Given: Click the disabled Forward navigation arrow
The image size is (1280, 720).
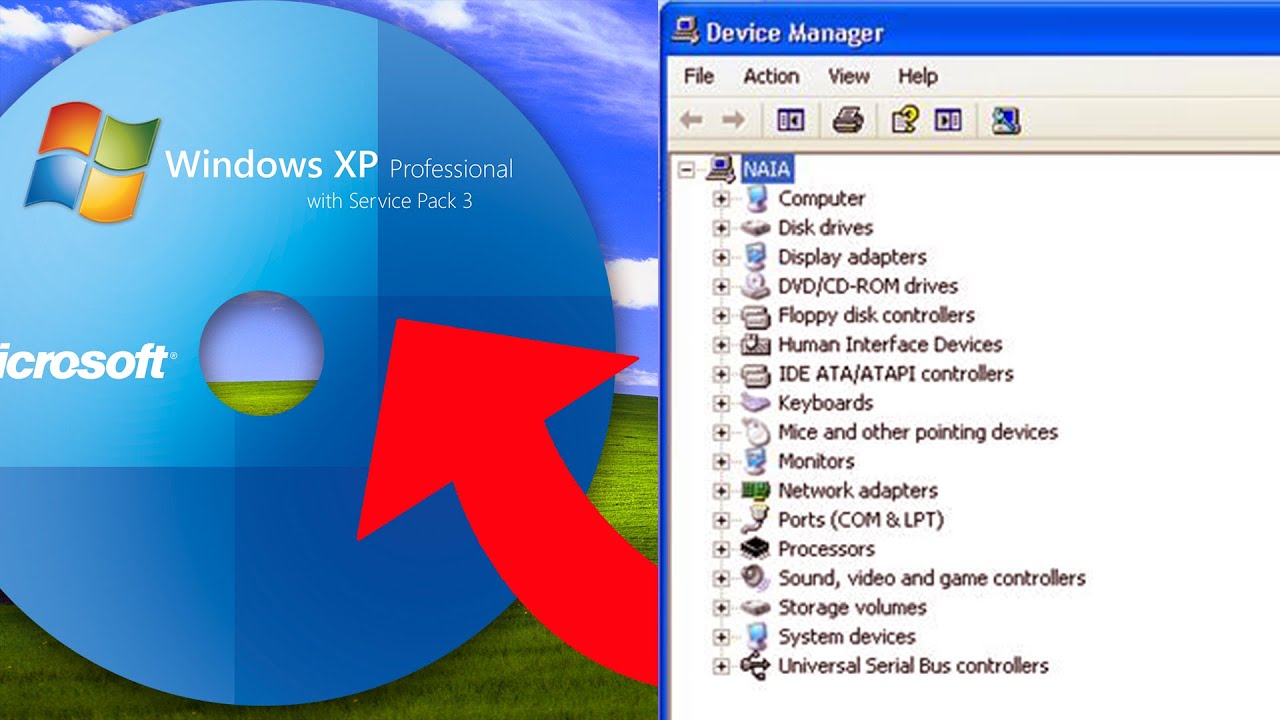Looking at the screenshot, I should [x=735, y=119].
